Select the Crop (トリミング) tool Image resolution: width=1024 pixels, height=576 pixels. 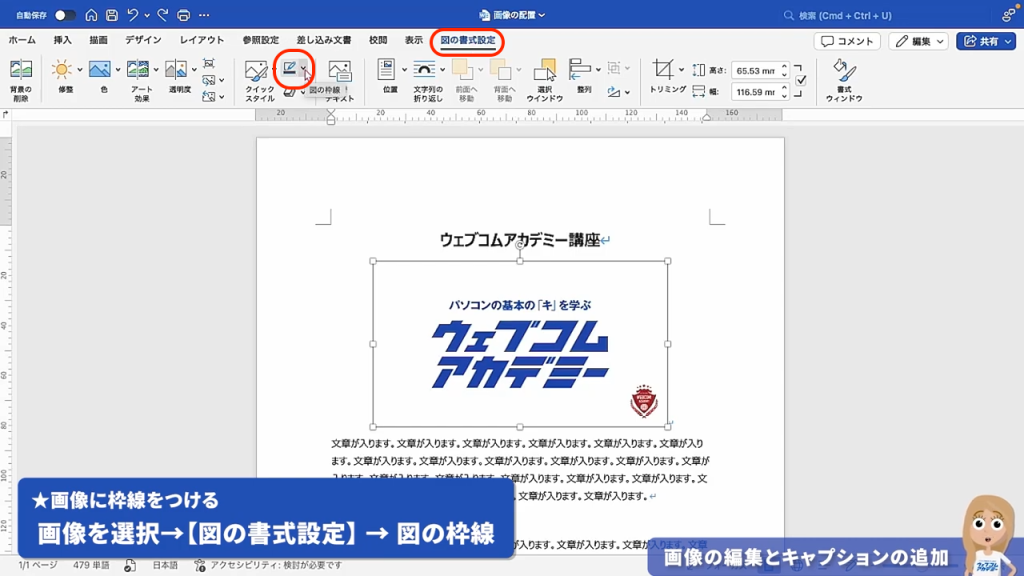[x=664, y=70]
